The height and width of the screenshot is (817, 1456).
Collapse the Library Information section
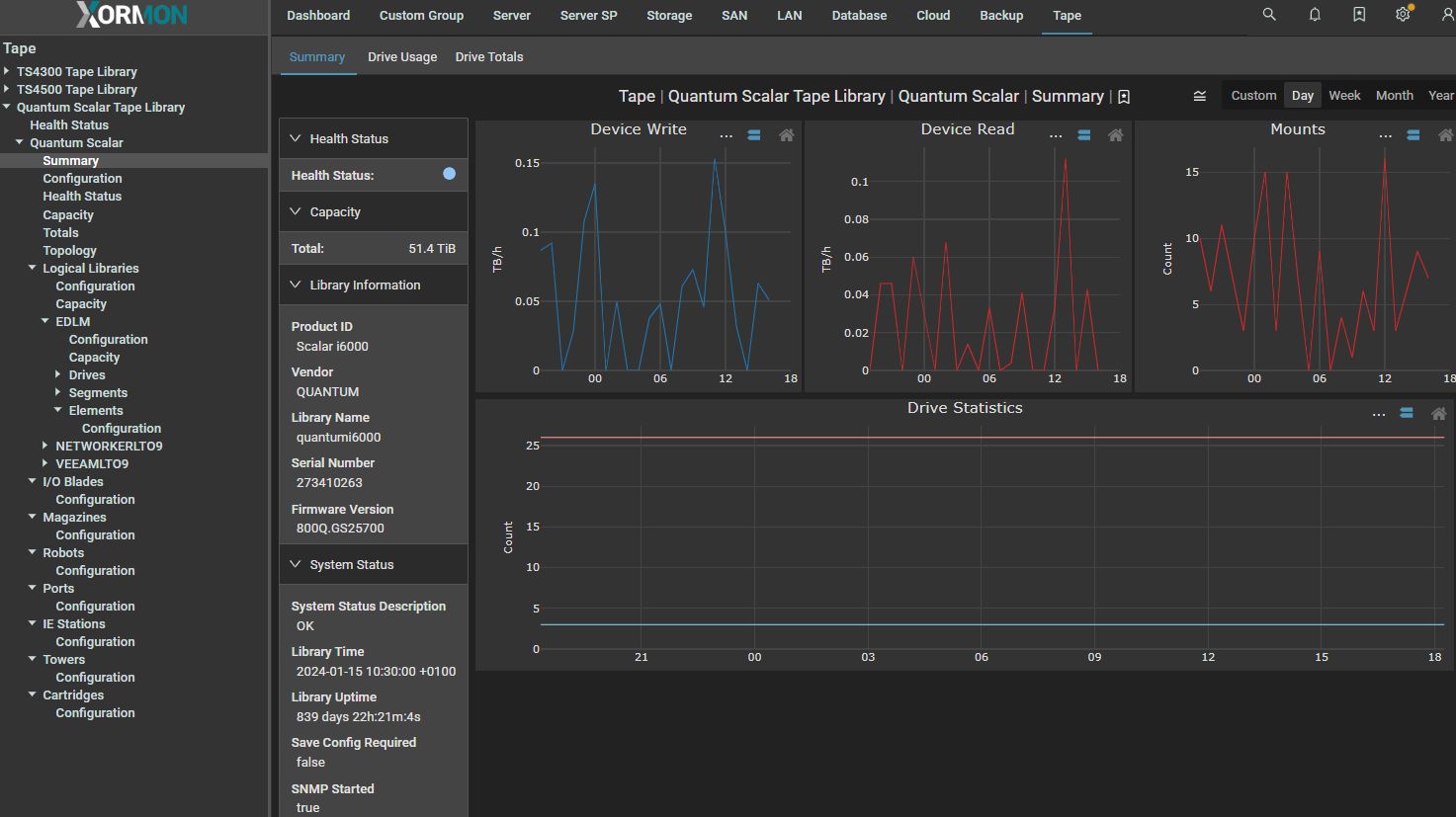pyautogui.click(x=374, y=285)
